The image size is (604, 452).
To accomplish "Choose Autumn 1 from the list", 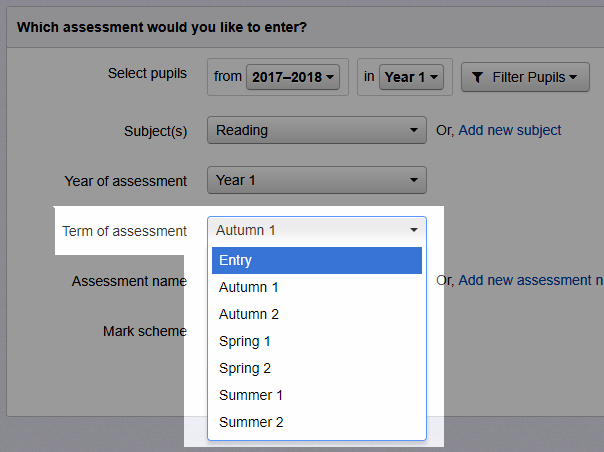I will [x=317, y=287].
